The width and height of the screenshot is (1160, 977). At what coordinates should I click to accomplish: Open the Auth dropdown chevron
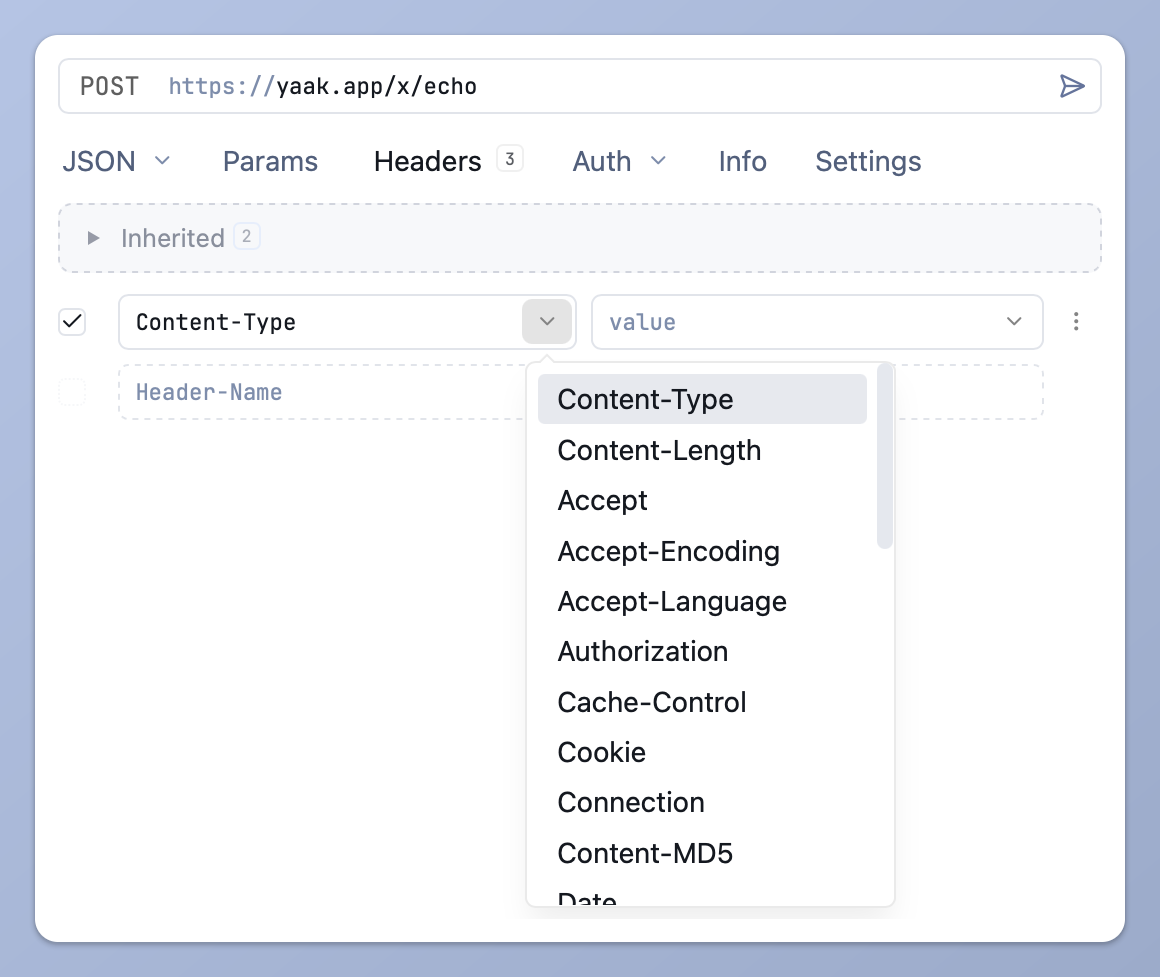tap(658, 160)
